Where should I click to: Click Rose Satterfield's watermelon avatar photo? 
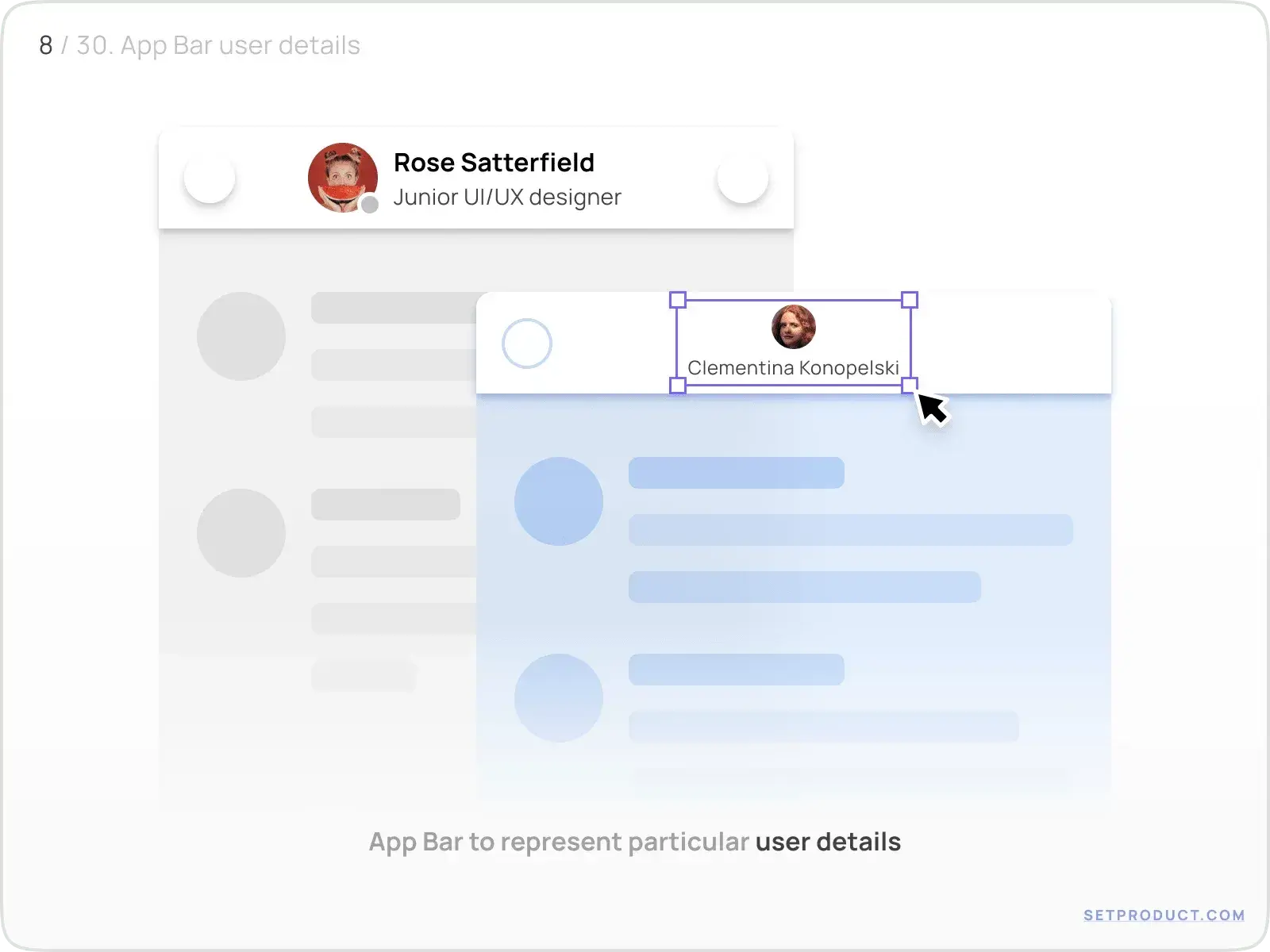coord(342,177)
